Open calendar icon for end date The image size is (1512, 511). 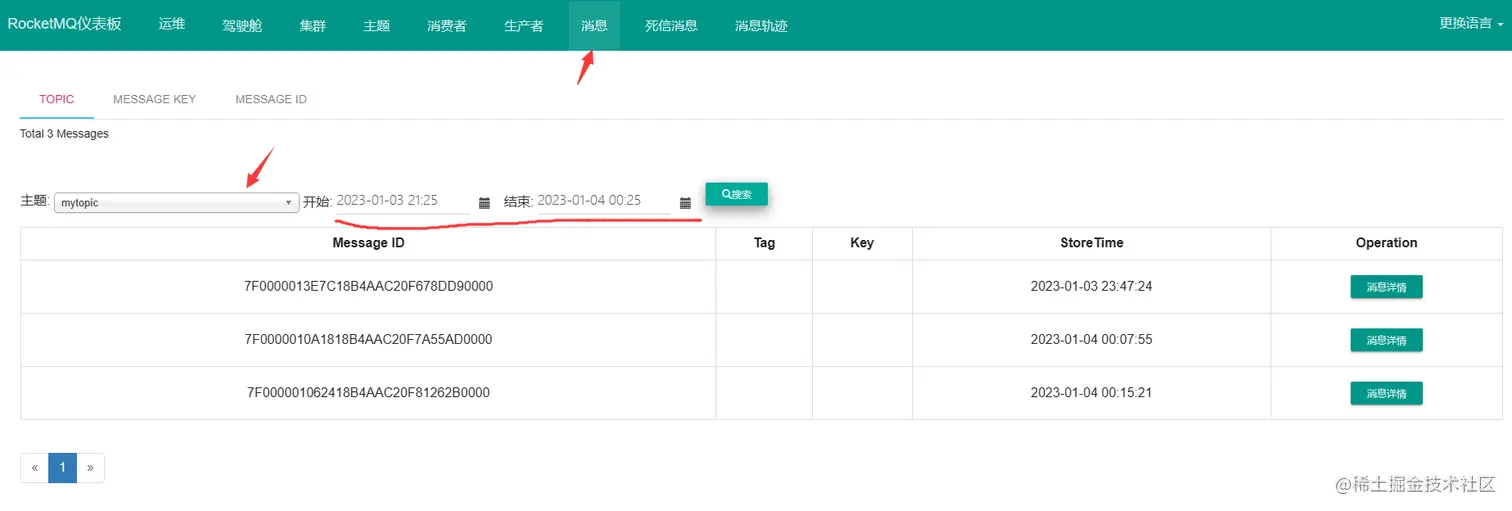pyautogui.click(x=685, y=203)
